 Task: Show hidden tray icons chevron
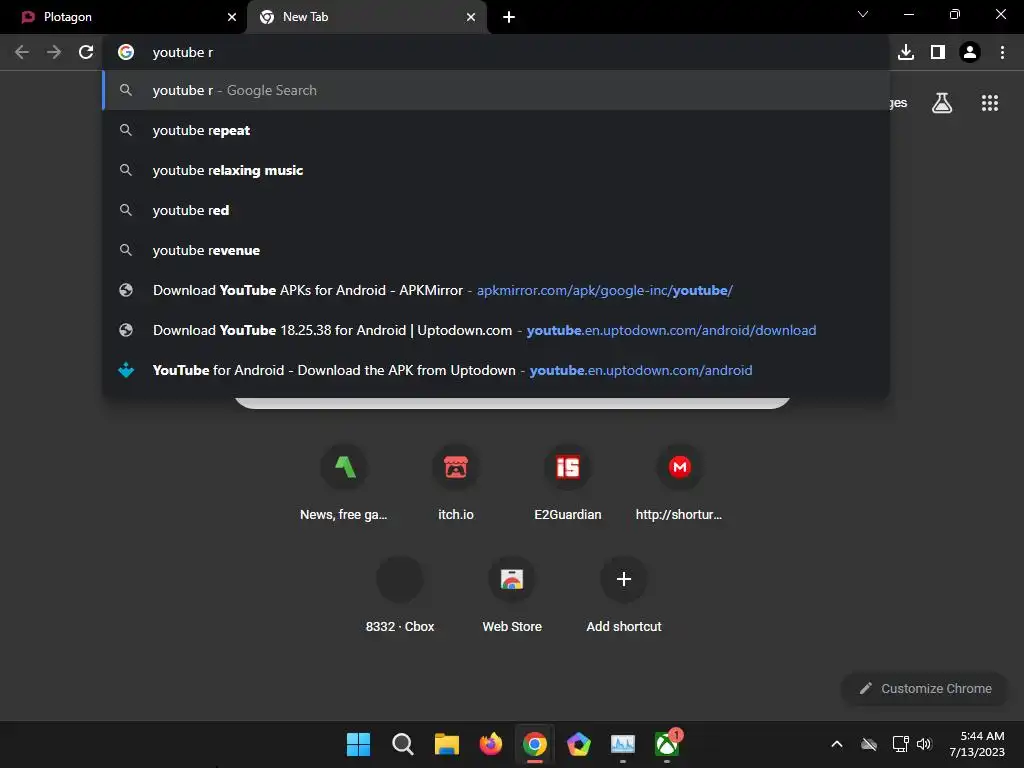click(837, 744)
